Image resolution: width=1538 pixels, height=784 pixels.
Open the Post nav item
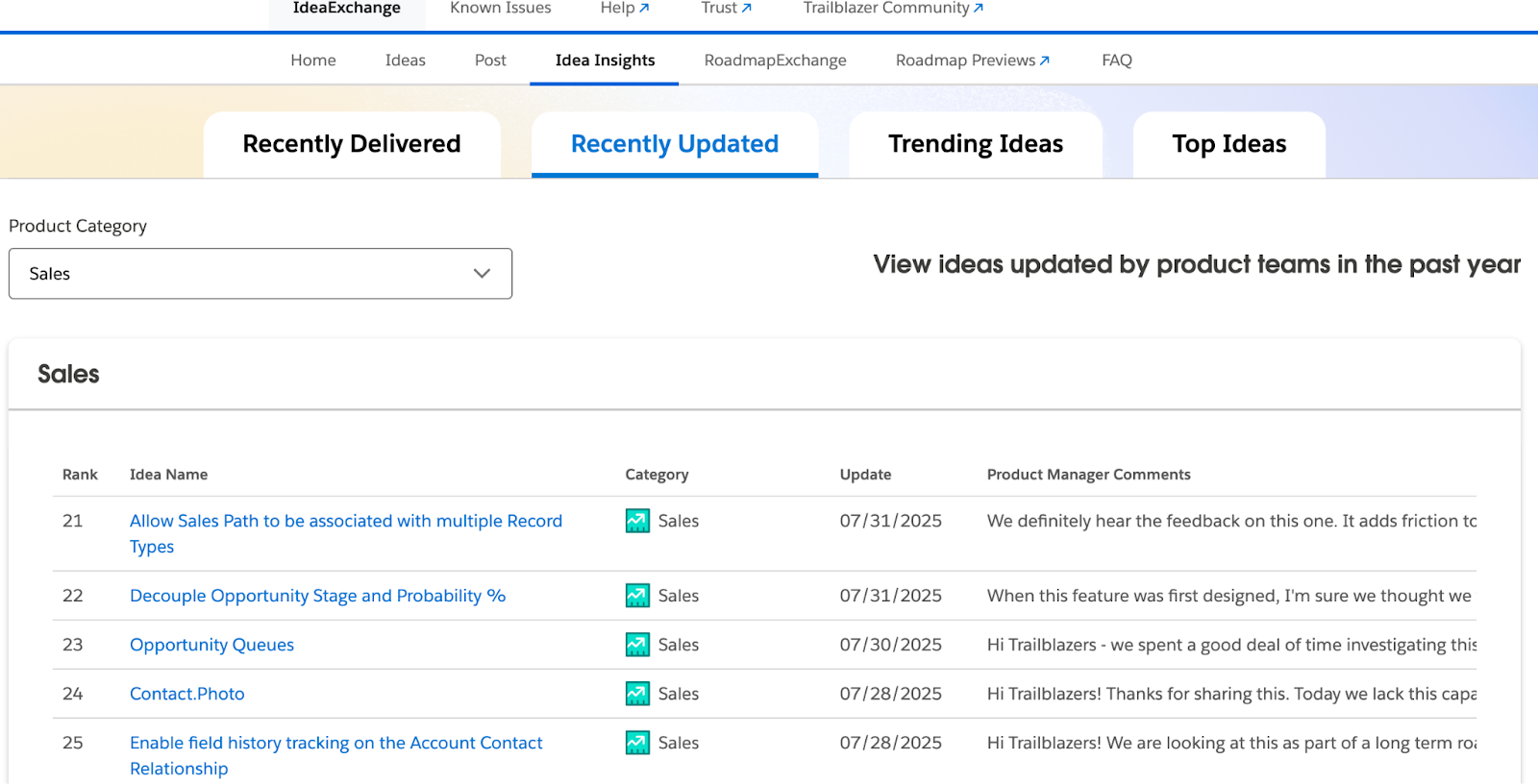point(490,61)
